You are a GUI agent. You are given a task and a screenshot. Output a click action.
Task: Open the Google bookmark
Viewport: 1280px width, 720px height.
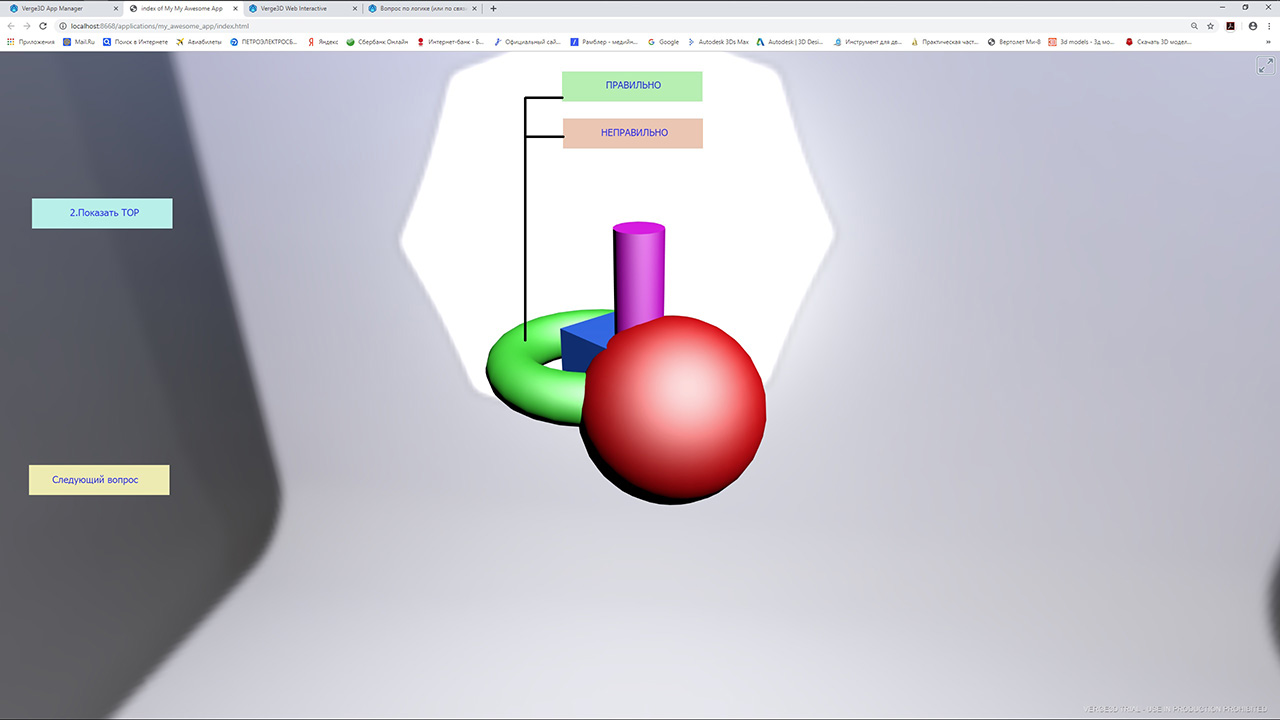tap(664, 42)
